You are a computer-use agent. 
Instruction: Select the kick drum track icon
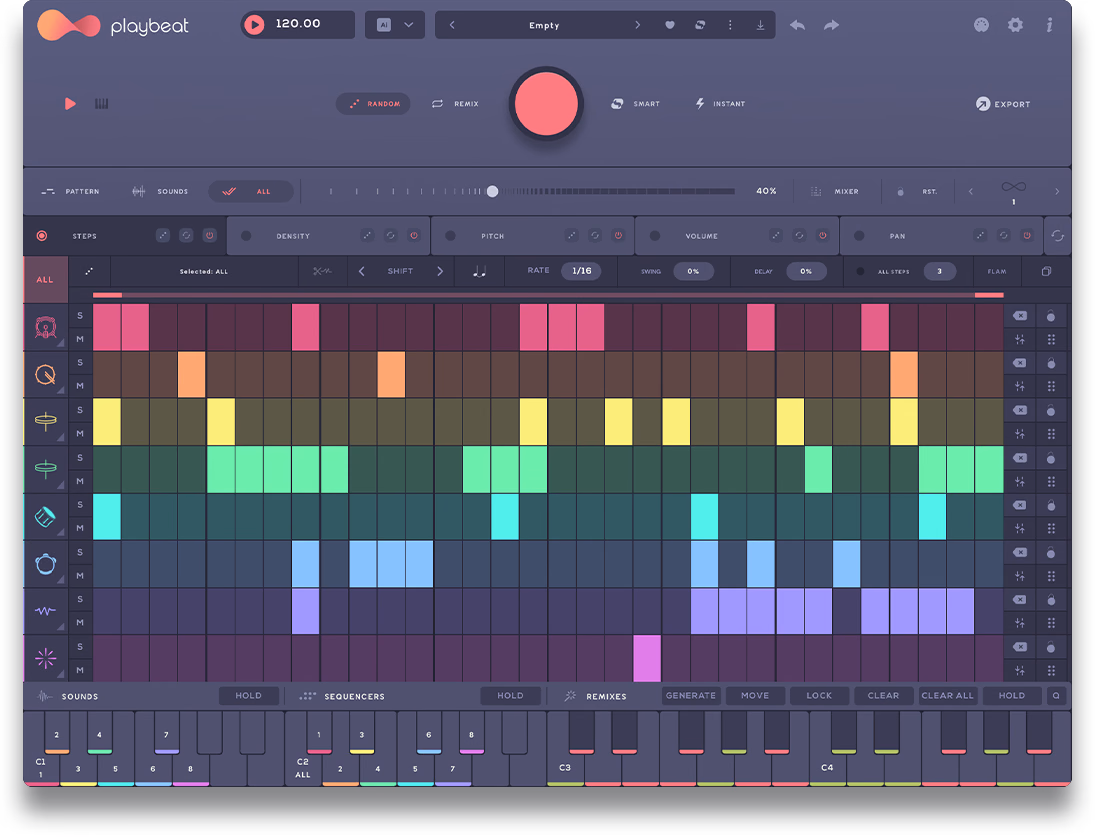[45, 327]
